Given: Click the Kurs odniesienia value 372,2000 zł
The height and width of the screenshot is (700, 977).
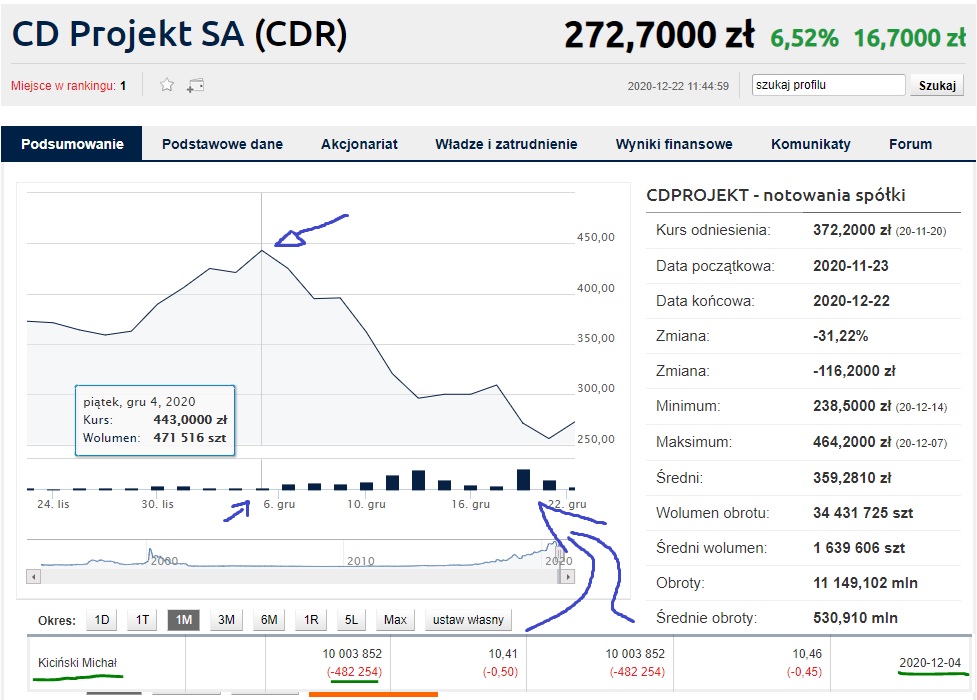Looking at the screenshot, I should point(852,230).
